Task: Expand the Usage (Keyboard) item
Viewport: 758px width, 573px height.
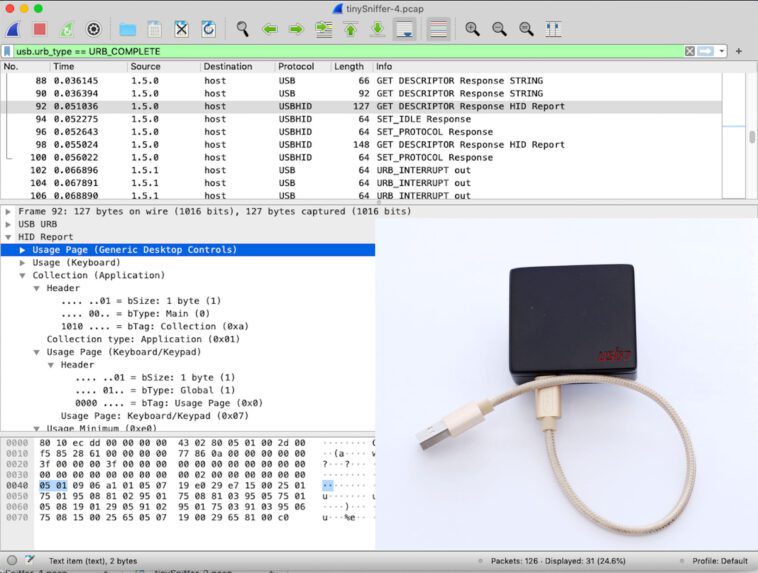Action: click(x=23, y=262)
